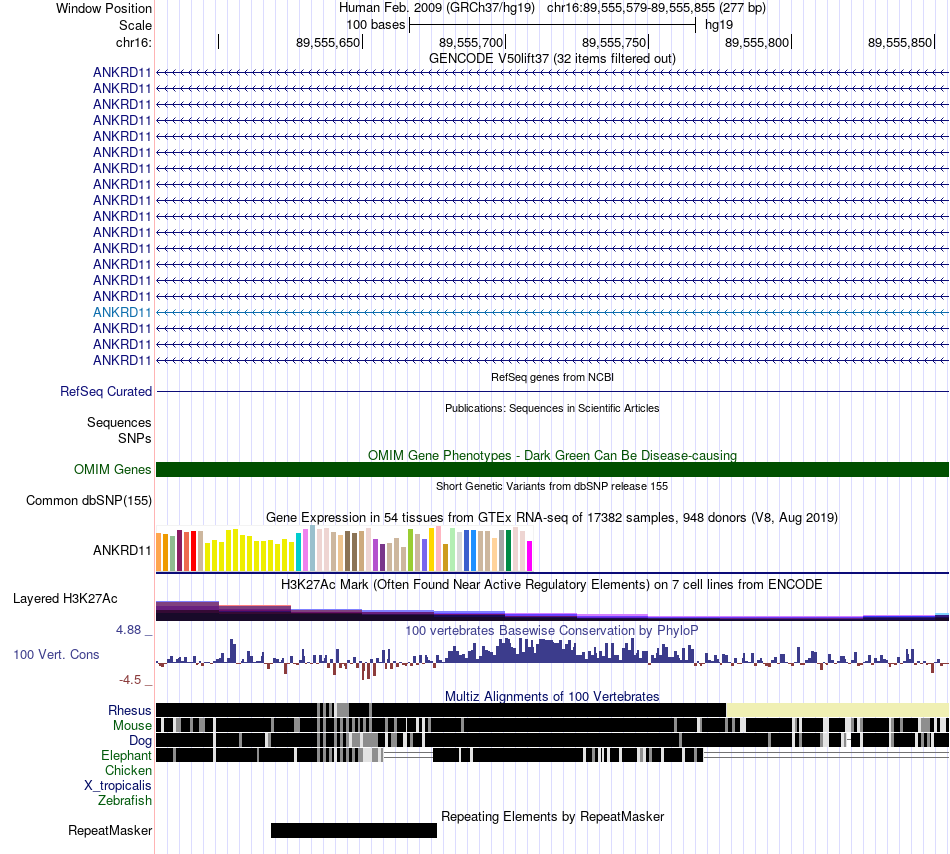Click the Scale track label

[135, 25]
